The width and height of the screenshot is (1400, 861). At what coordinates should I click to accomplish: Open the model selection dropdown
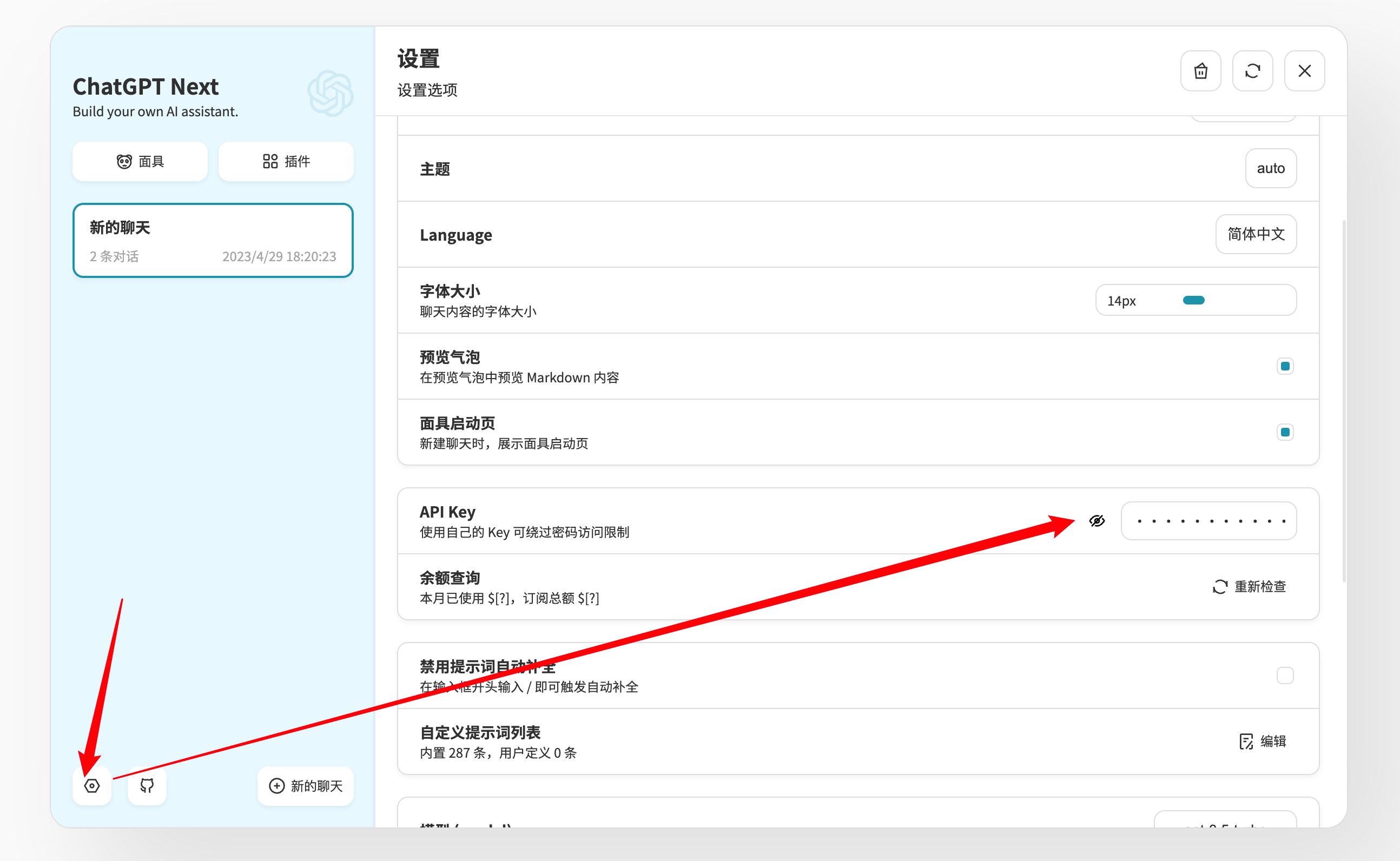[1225, 820]
